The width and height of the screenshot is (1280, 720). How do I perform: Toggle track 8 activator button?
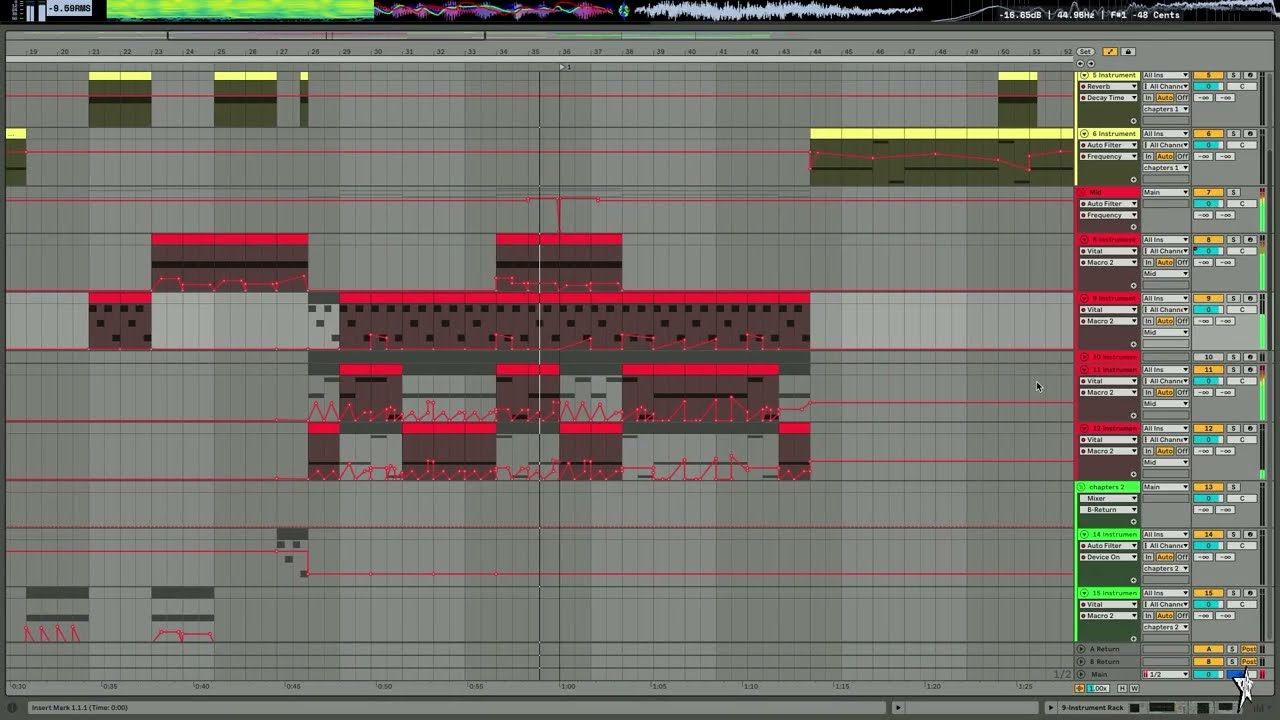click(x=1208, y=240)
